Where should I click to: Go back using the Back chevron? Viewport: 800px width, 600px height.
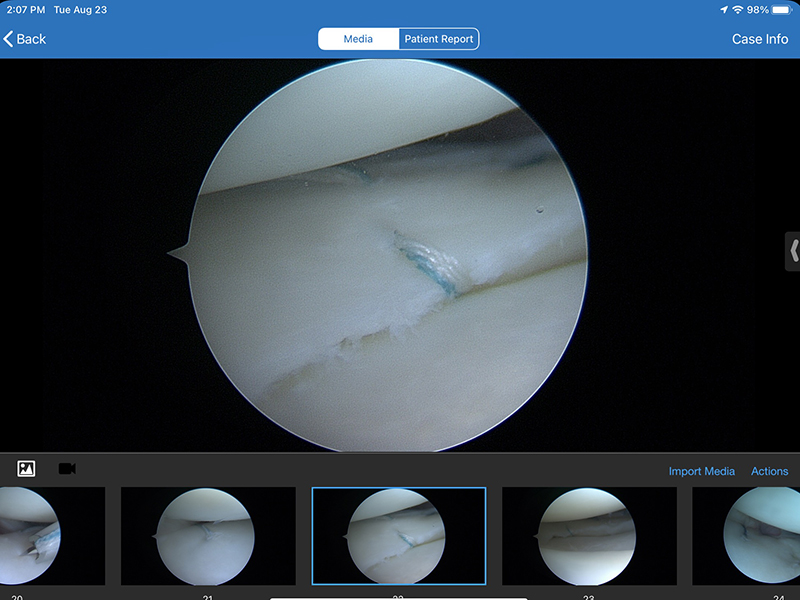(x=24, y=39)
